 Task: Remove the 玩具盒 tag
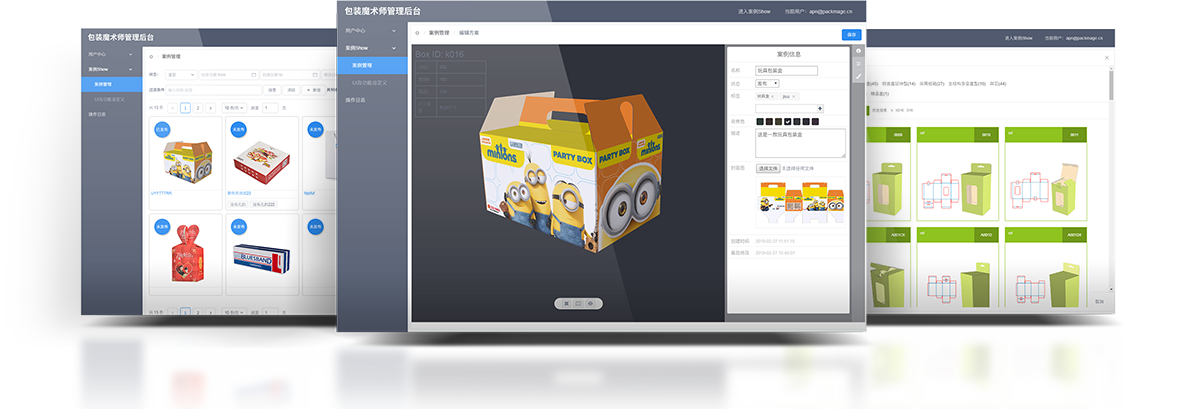click(x=773, y=96)
